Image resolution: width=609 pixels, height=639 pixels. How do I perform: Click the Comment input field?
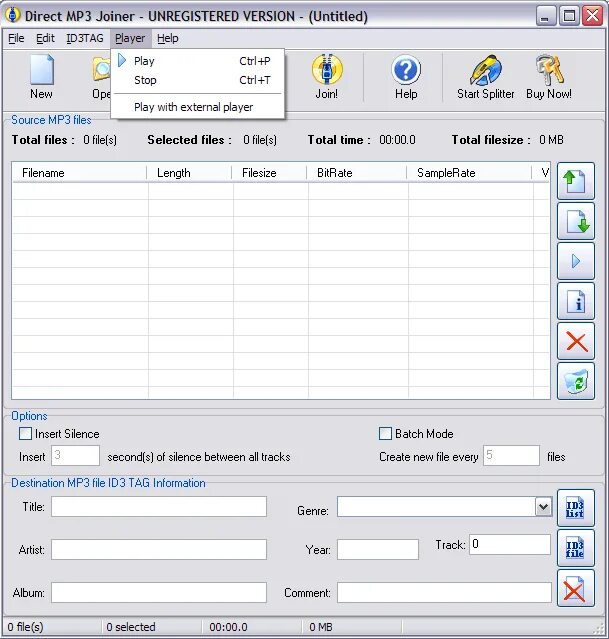(x=444, y=593)
